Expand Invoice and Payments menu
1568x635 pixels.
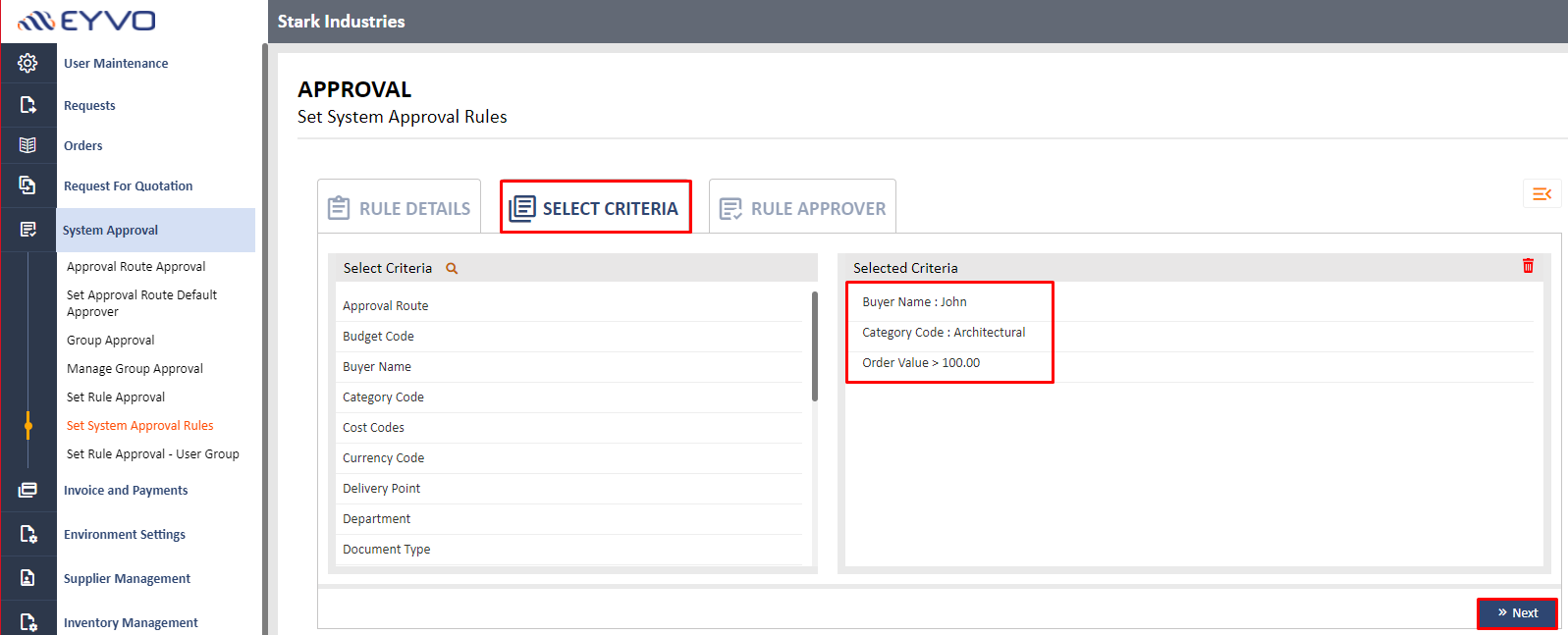pyautogui.click(x=126, y=490)
